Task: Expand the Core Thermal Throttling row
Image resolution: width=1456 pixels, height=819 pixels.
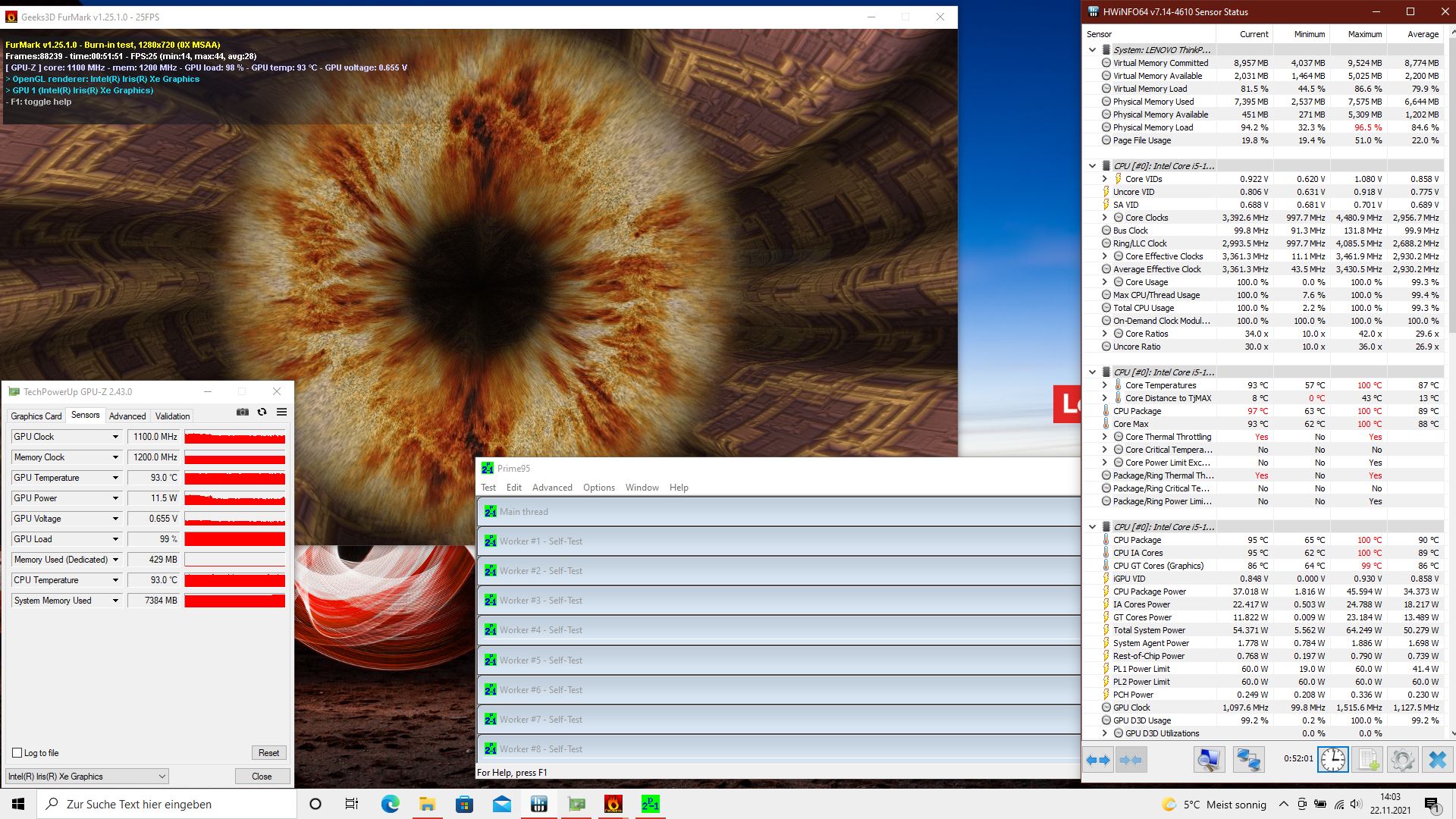Action: point(1105,437)
